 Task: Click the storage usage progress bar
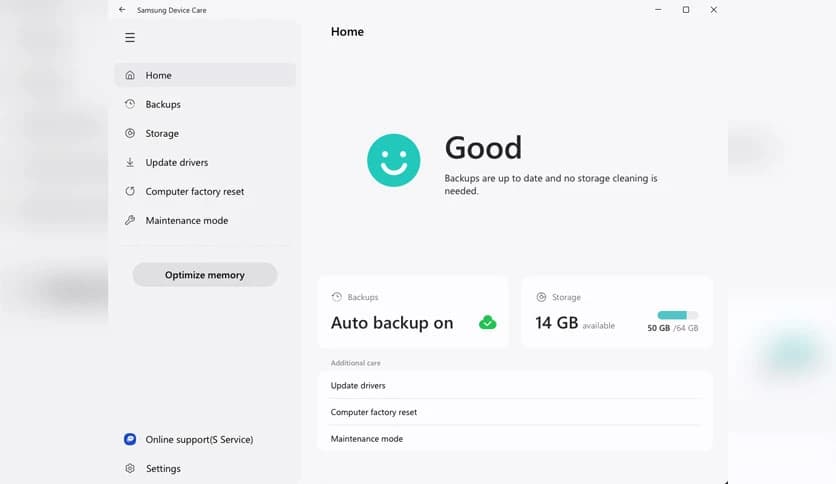coord(677,315)
